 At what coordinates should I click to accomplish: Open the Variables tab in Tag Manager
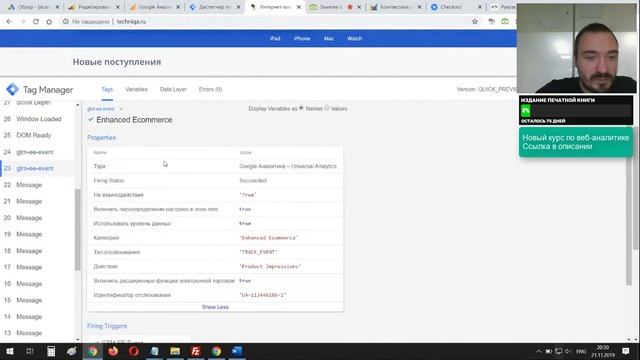coord(136,89)
